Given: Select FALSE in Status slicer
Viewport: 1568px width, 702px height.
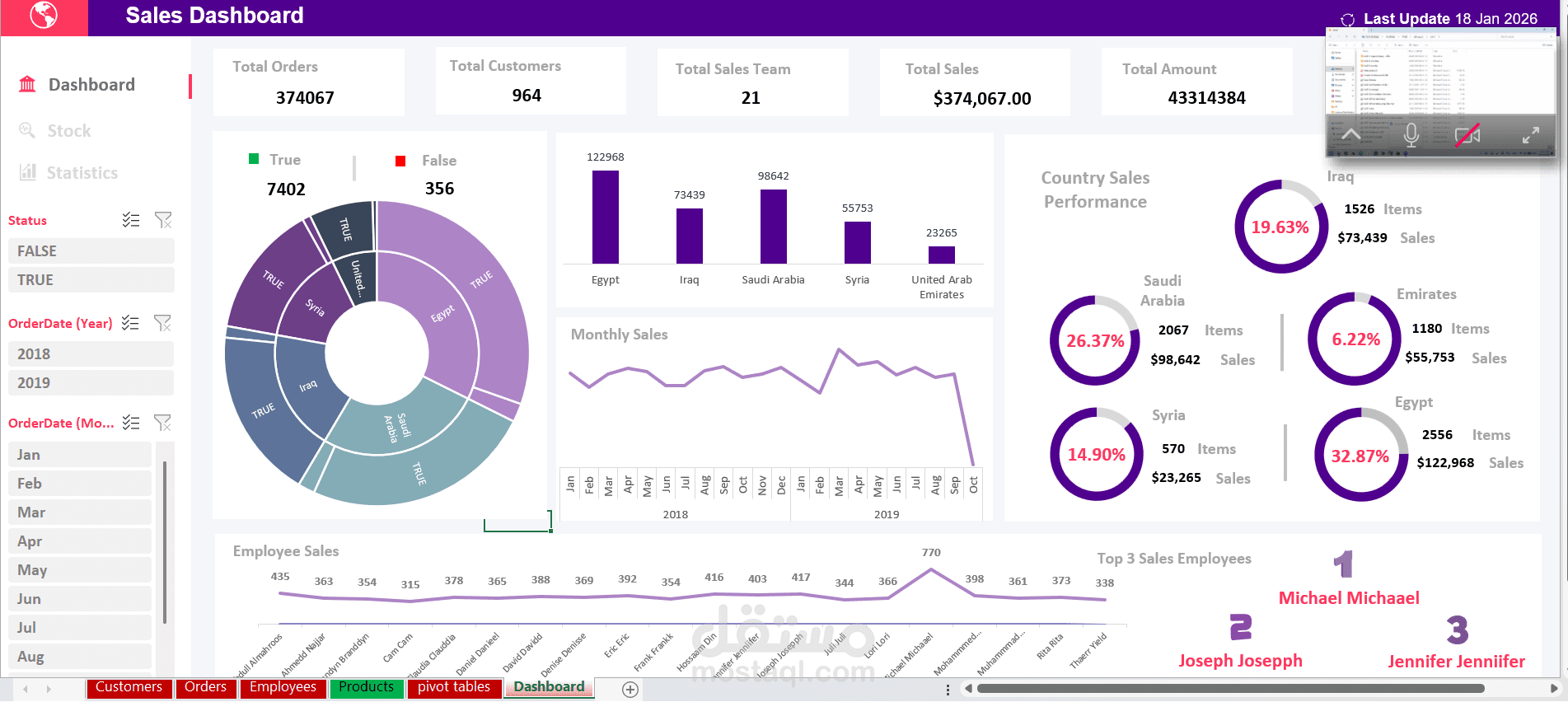Looking at the screenshot, I should click(x=91, y=250).
